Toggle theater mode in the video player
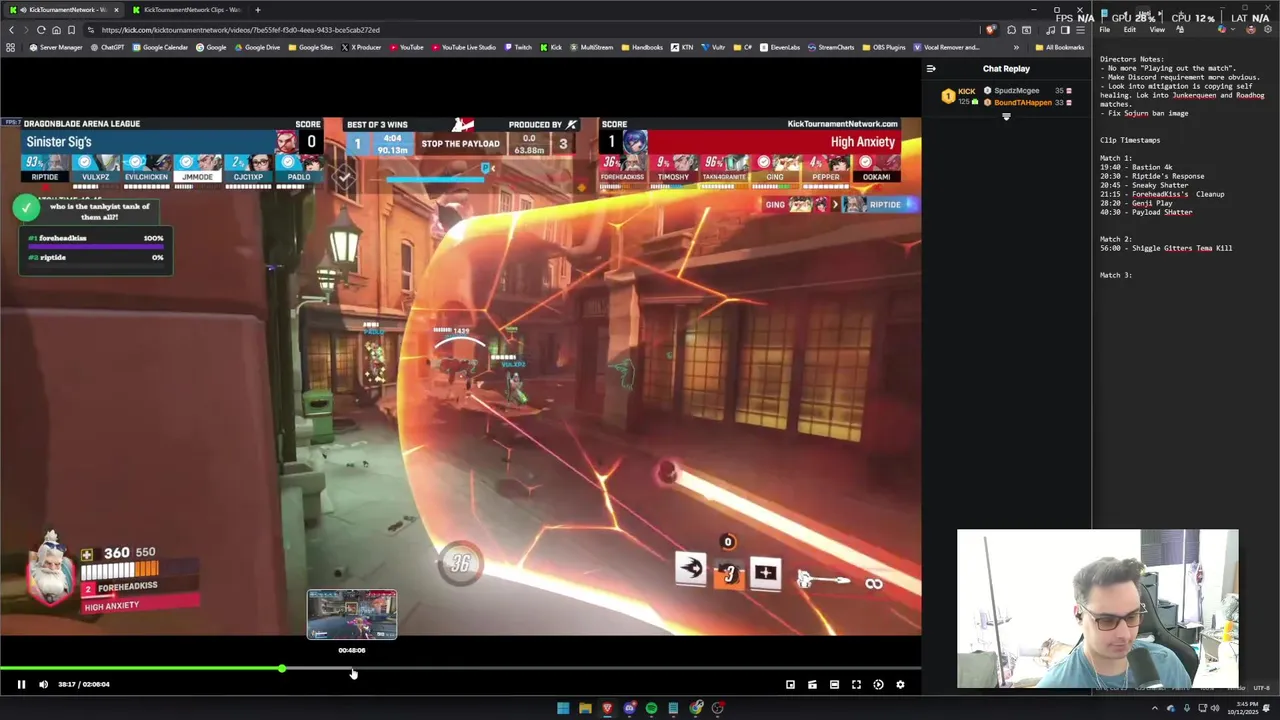Image resolution: width=1280 pixels, height=720 pixels. click(x=834, y=685)
